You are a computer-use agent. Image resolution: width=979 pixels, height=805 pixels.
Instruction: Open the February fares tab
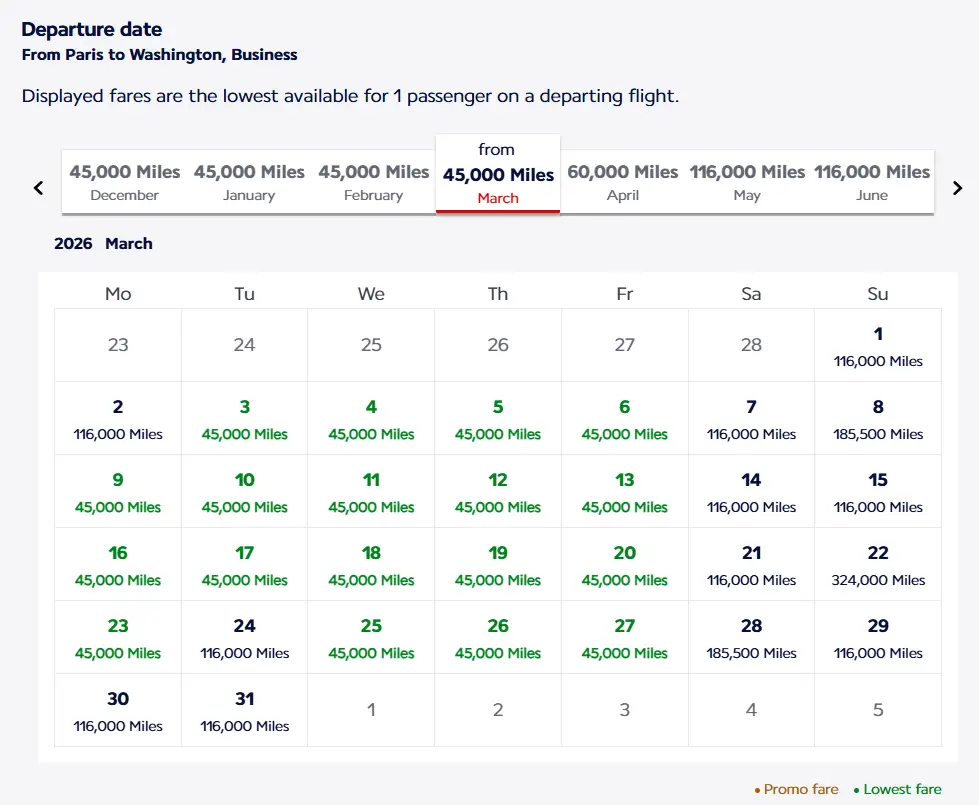coord(373,182)
